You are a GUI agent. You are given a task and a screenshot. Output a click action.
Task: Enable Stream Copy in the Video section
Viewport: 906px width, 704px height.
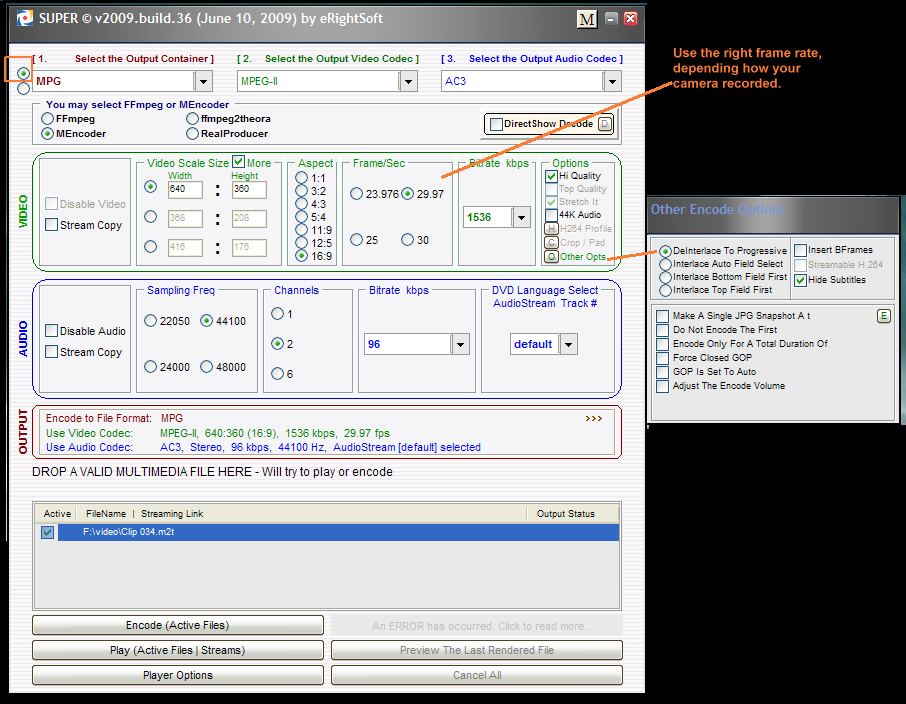click(51, 225)
